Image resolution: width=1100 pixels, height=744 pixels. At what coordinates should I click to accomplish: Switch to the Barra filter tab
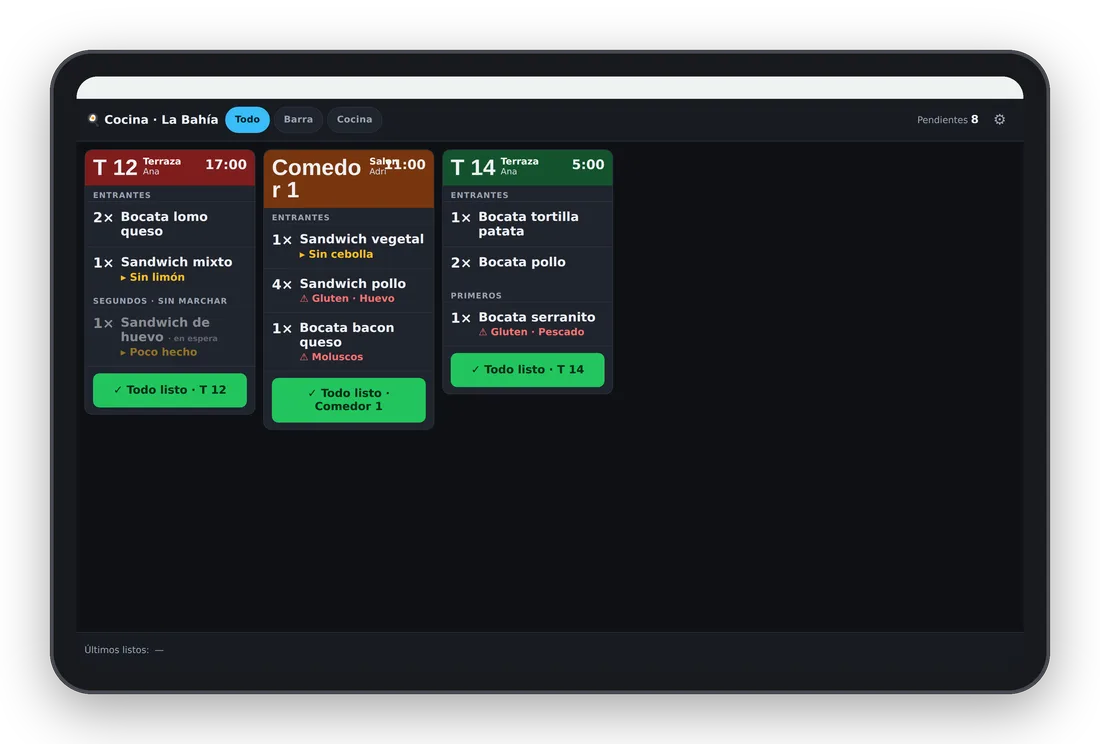[298, 119]
